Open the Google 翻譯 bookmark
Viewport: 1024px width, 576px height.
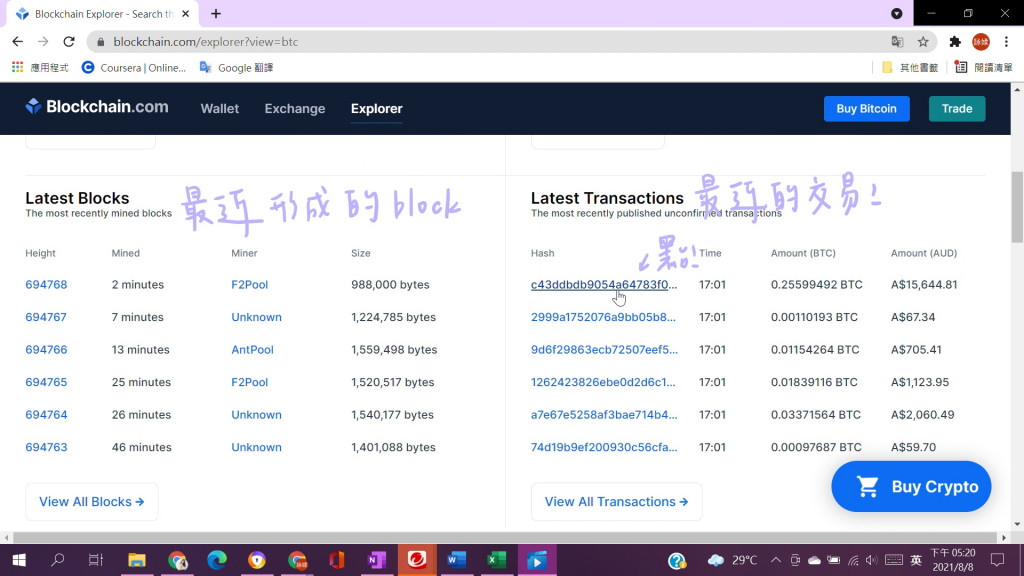click(x=236, y=67)
